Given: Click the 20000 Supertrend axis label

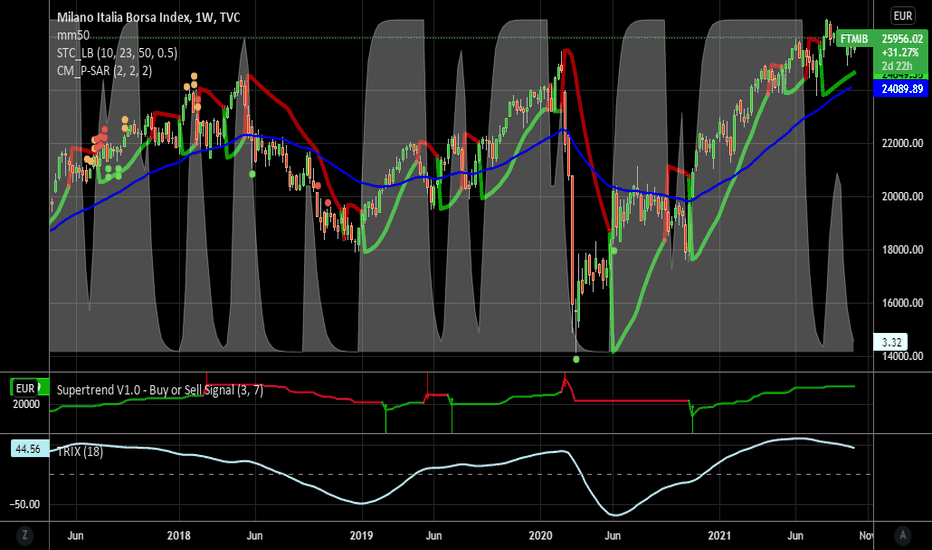Looking at the screenshot, I should point(26,404).
